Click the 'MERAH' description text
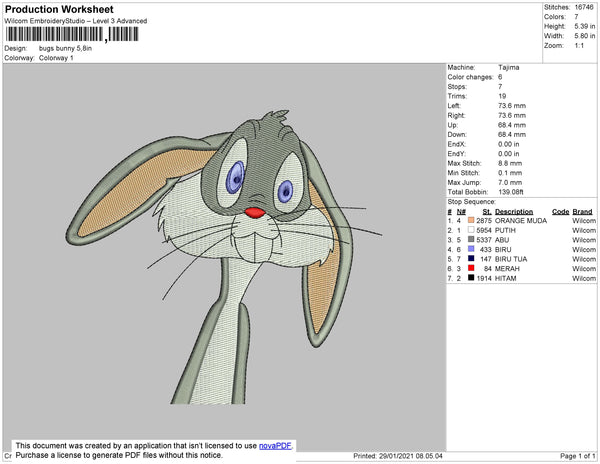This screenshot has height=464, width=600. [x=507, y=269]
